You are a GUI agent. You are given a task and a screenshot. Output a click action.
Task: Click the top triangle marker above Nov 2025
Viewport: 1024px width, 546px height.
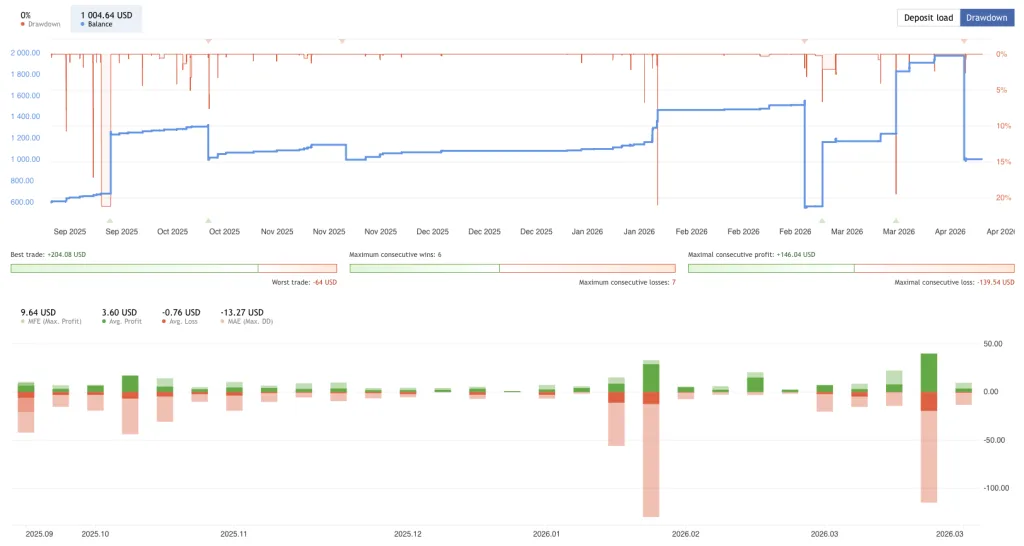(342, 40)
